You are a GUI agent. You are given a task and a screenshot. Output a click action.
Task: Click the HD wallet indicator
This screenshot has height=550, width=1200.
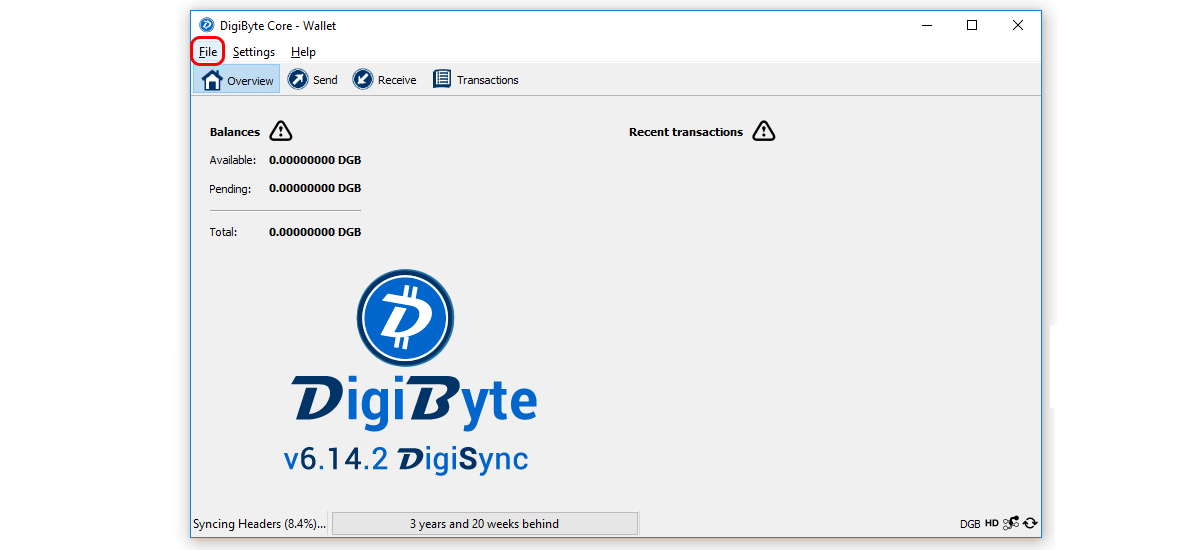pyautogui.click(x=991, y=523)
